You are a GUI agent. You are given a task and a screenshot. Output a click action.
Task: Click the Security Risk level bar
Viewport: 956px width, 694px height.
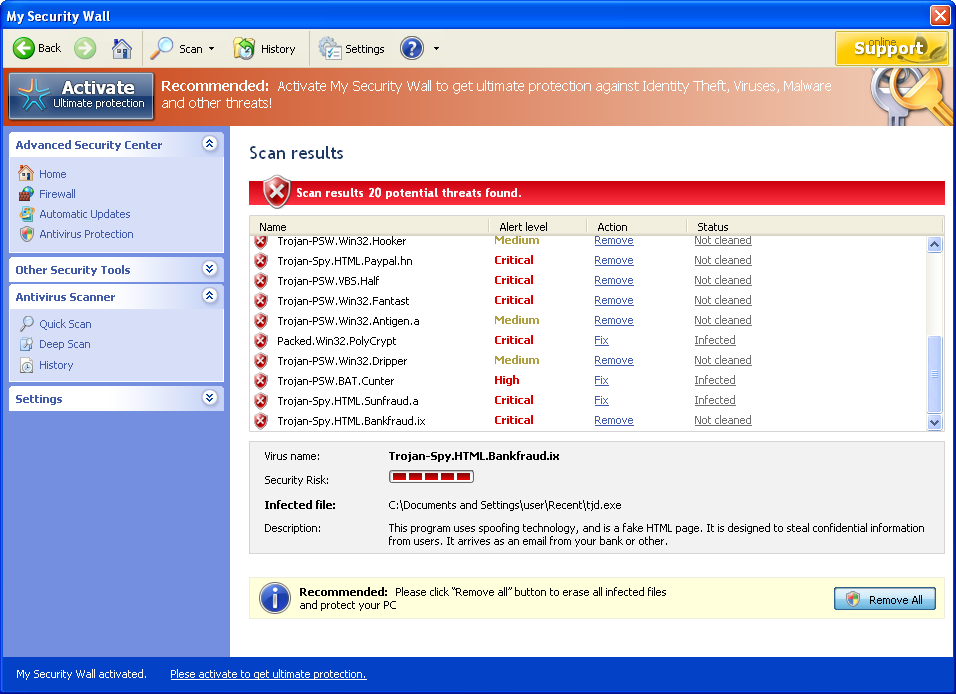tap(431, 476)
